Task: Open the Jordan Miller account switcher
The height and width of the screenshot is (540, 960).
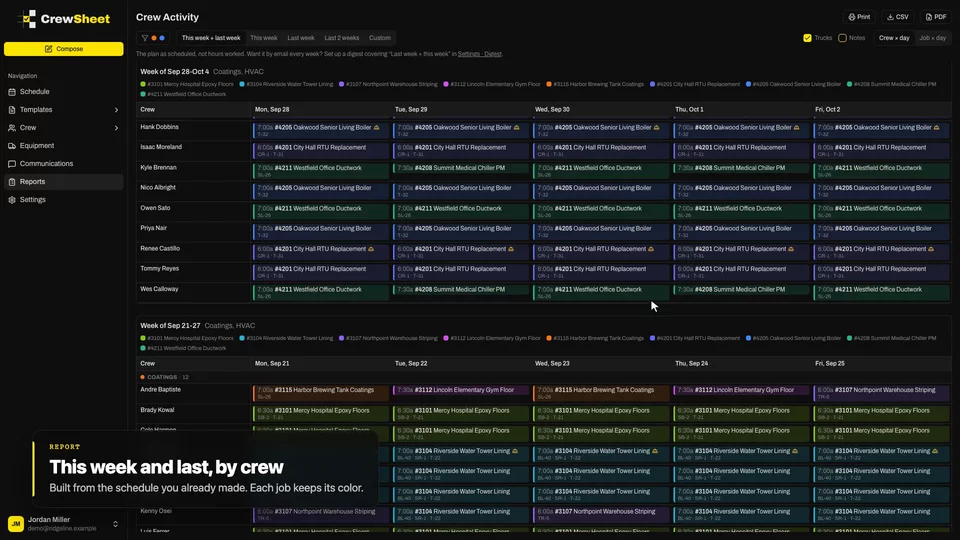Action: (64, 523)
